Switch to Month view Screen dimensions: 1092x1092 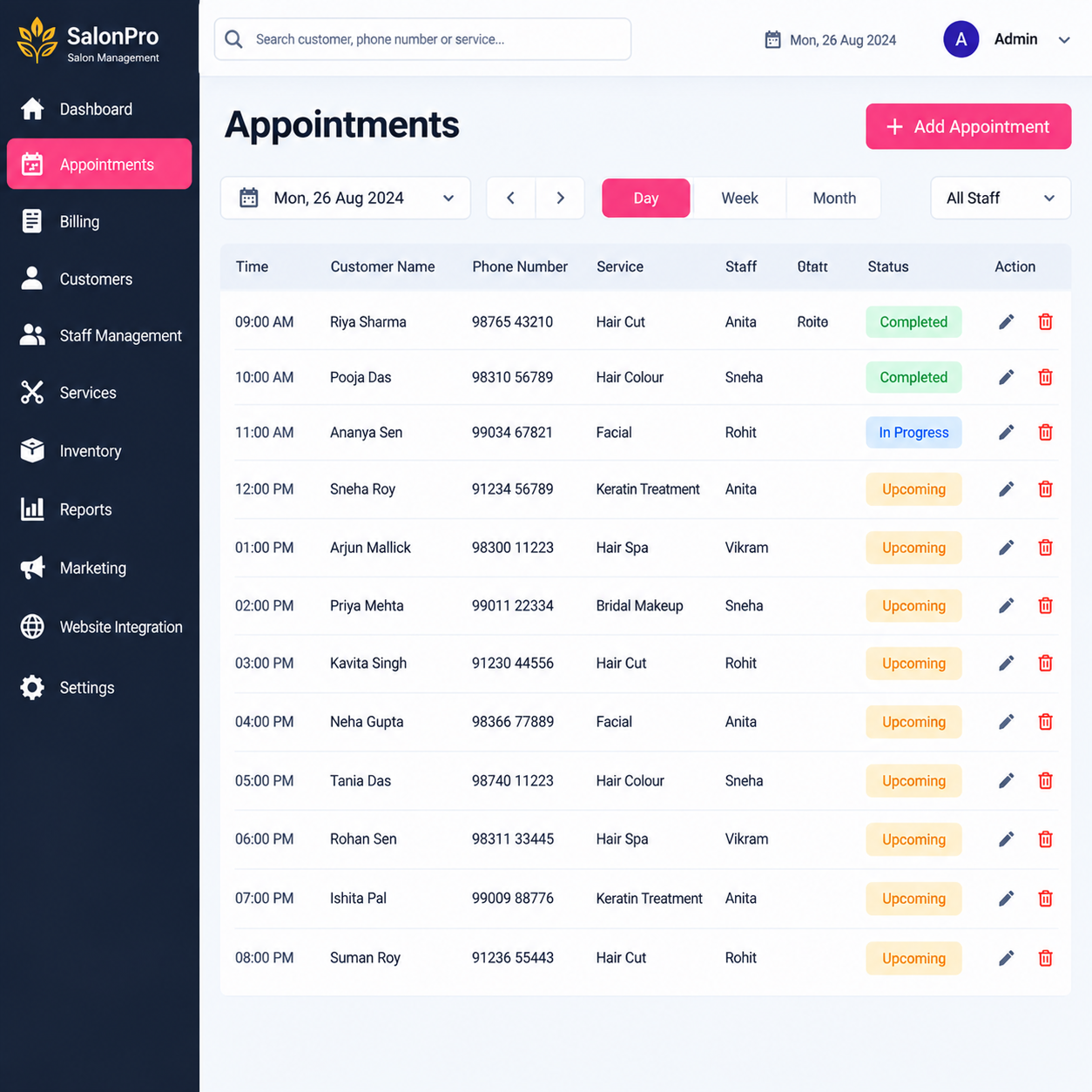click(x=834, y=199)
